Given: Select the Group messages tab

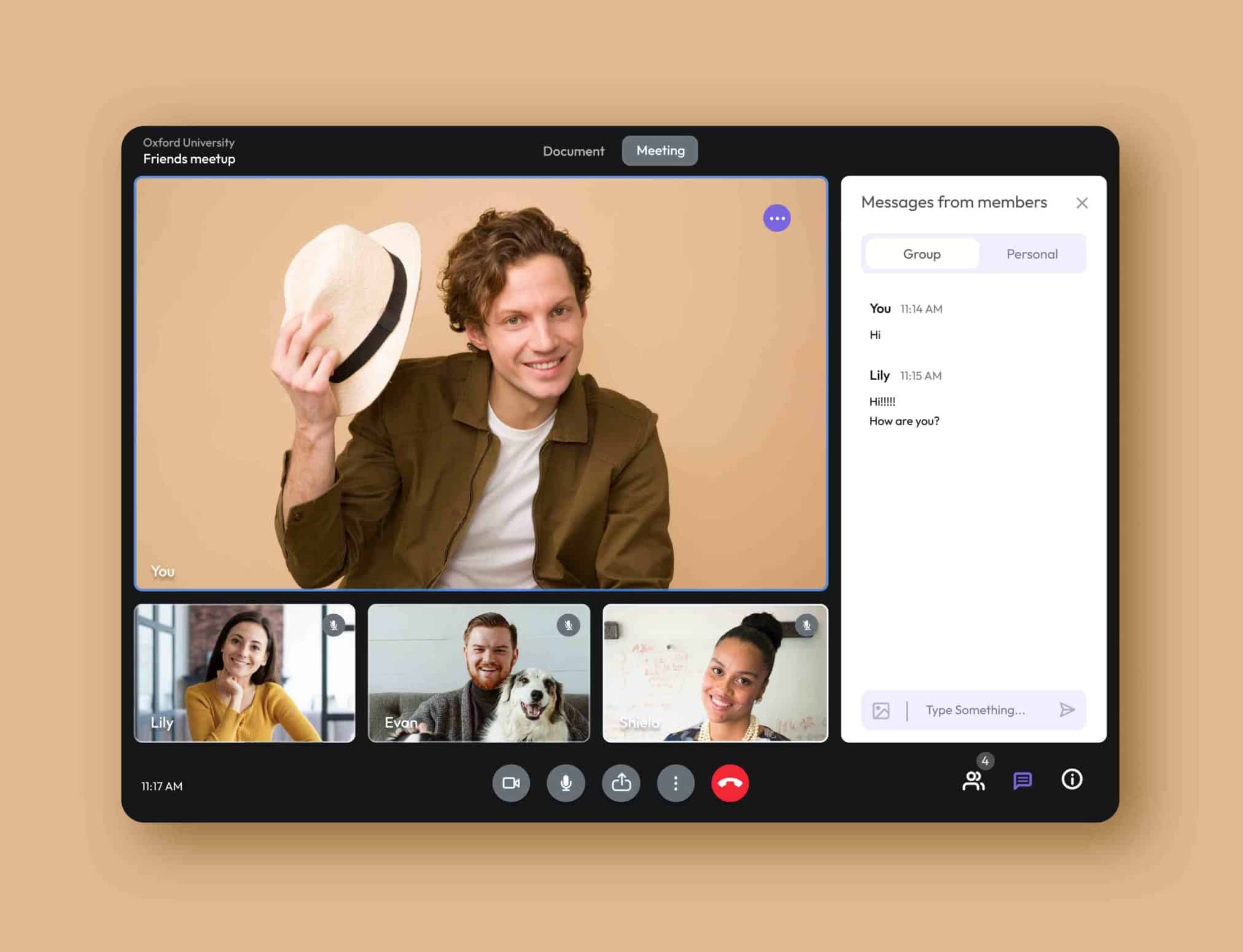Looking at the screenshot, I should pos(921,254).
